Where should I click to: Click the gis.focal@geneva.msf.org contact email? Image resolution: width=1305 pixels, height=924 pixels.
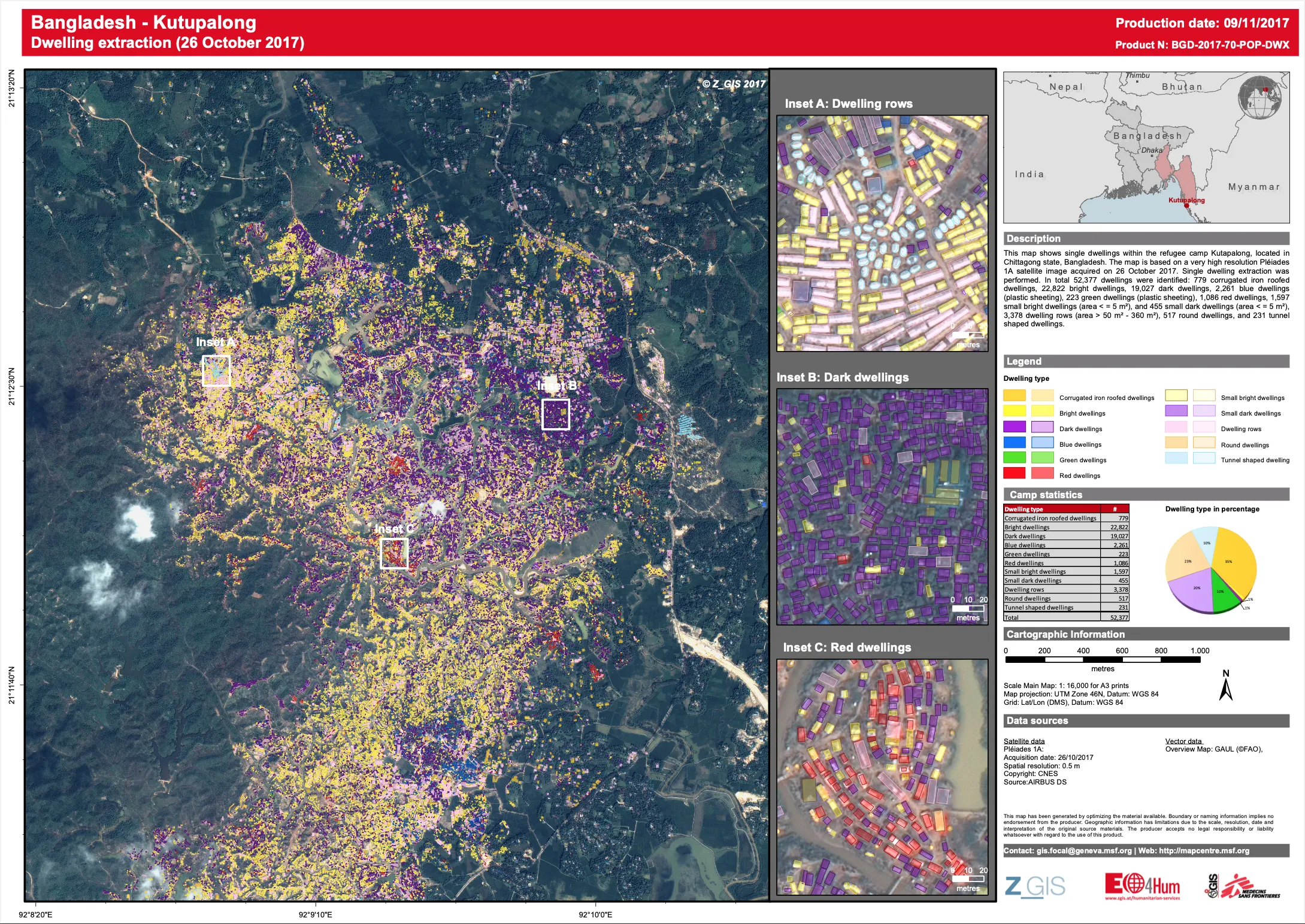[x=1084, y=851]
